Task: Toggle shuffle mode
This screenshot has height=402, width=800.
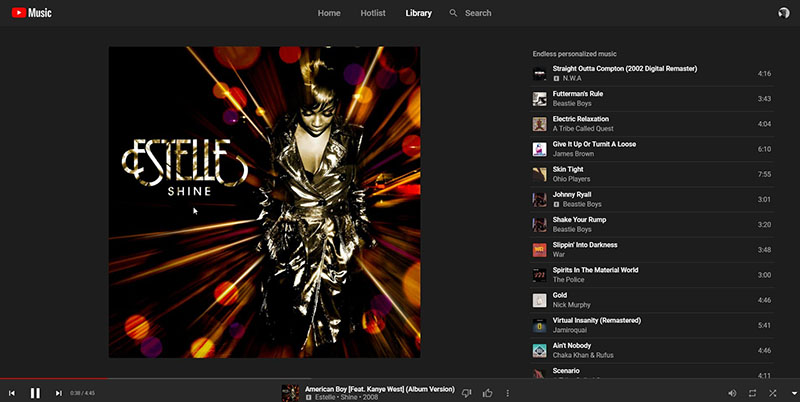Action: [x=773, y=393]
